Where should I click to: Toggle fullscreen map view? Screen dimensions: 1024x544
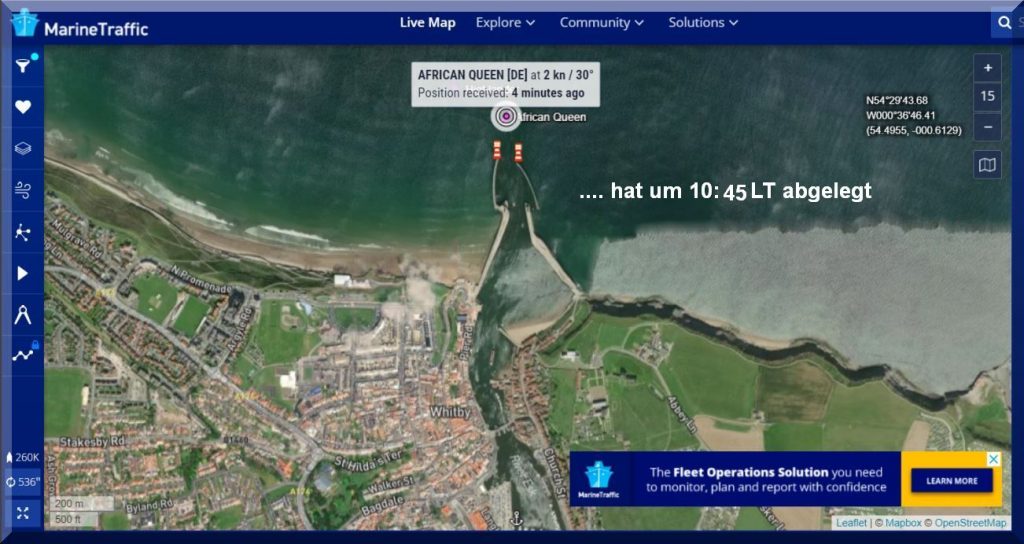[x=23, y=512]
